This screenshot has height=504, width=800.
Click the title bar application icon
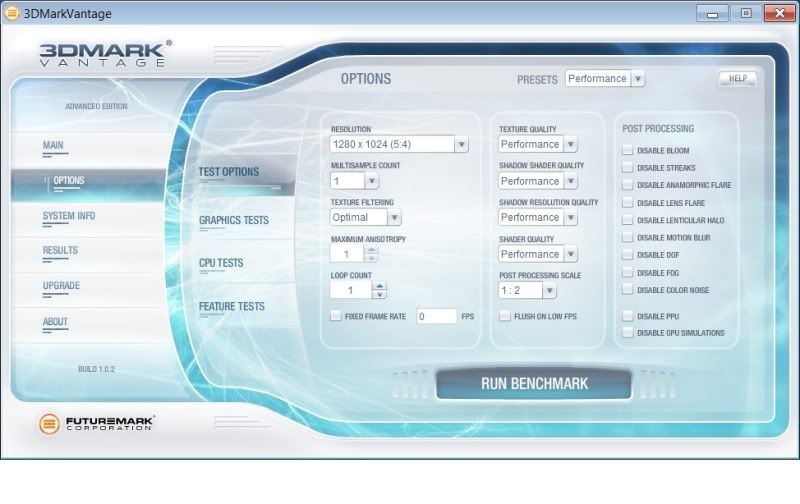[11, 13]
